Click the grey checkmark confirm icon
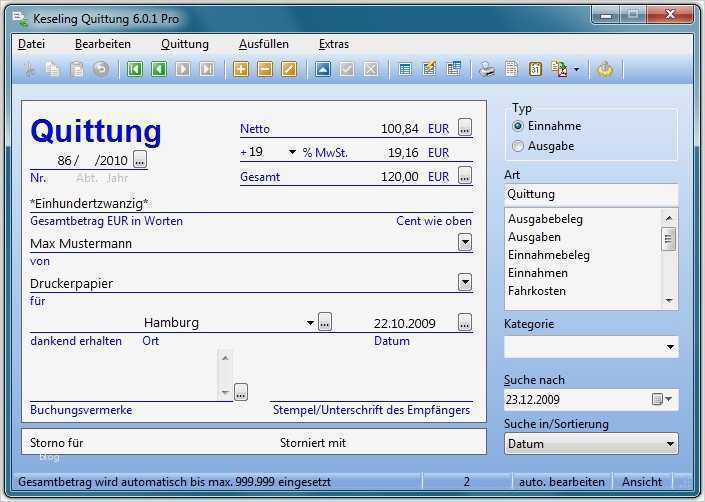Screen dimensions: 705x502 [x=347, y=69]
